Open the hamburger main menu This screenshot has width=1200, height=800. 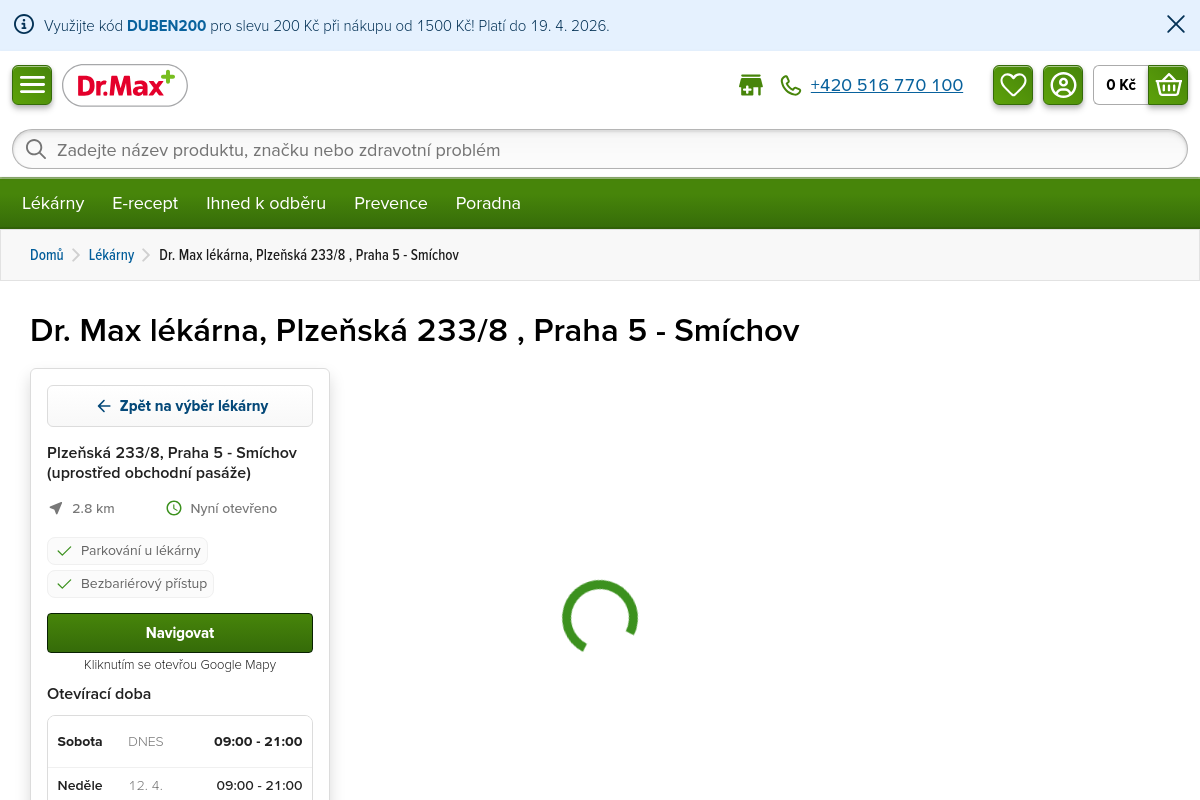tap(32, 85)
